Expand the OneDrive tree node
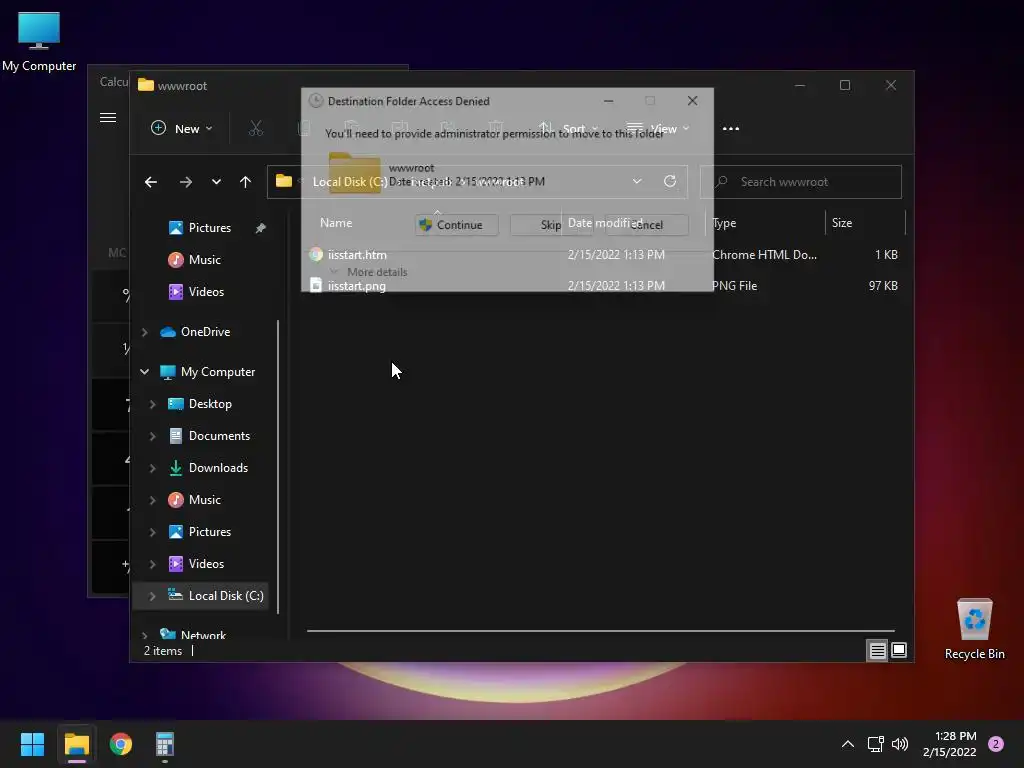The image size is (1024, 768). pyautogui.click(x=144, y=332)
